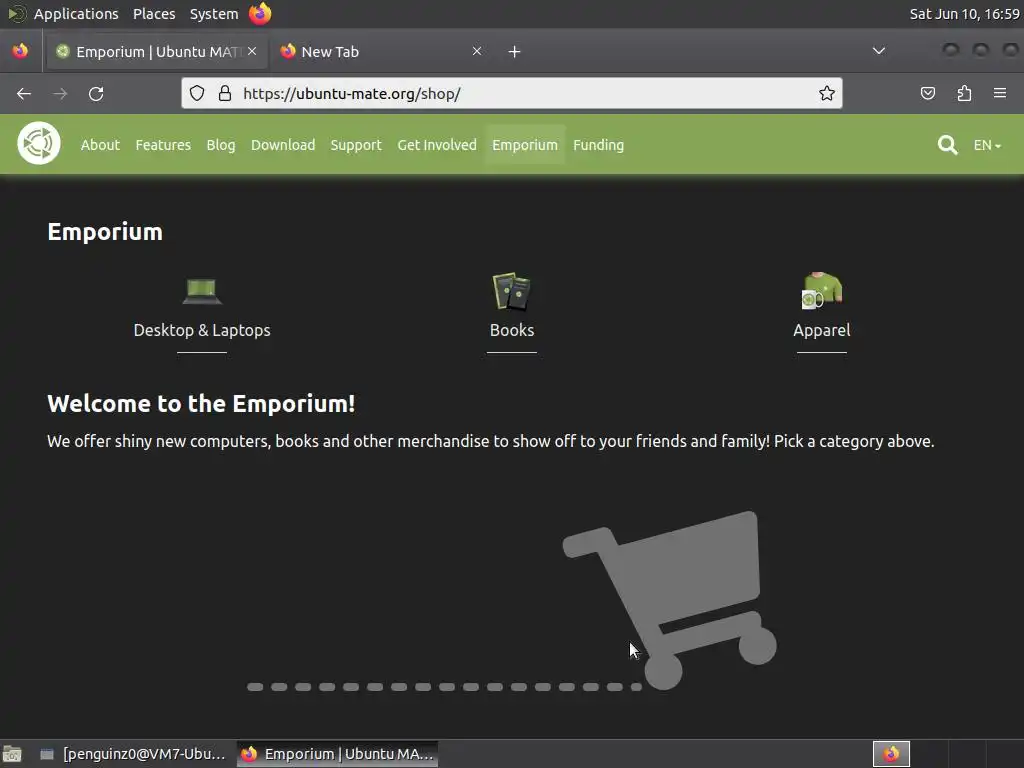Close the New Tab tab

(x=477, y=51)
